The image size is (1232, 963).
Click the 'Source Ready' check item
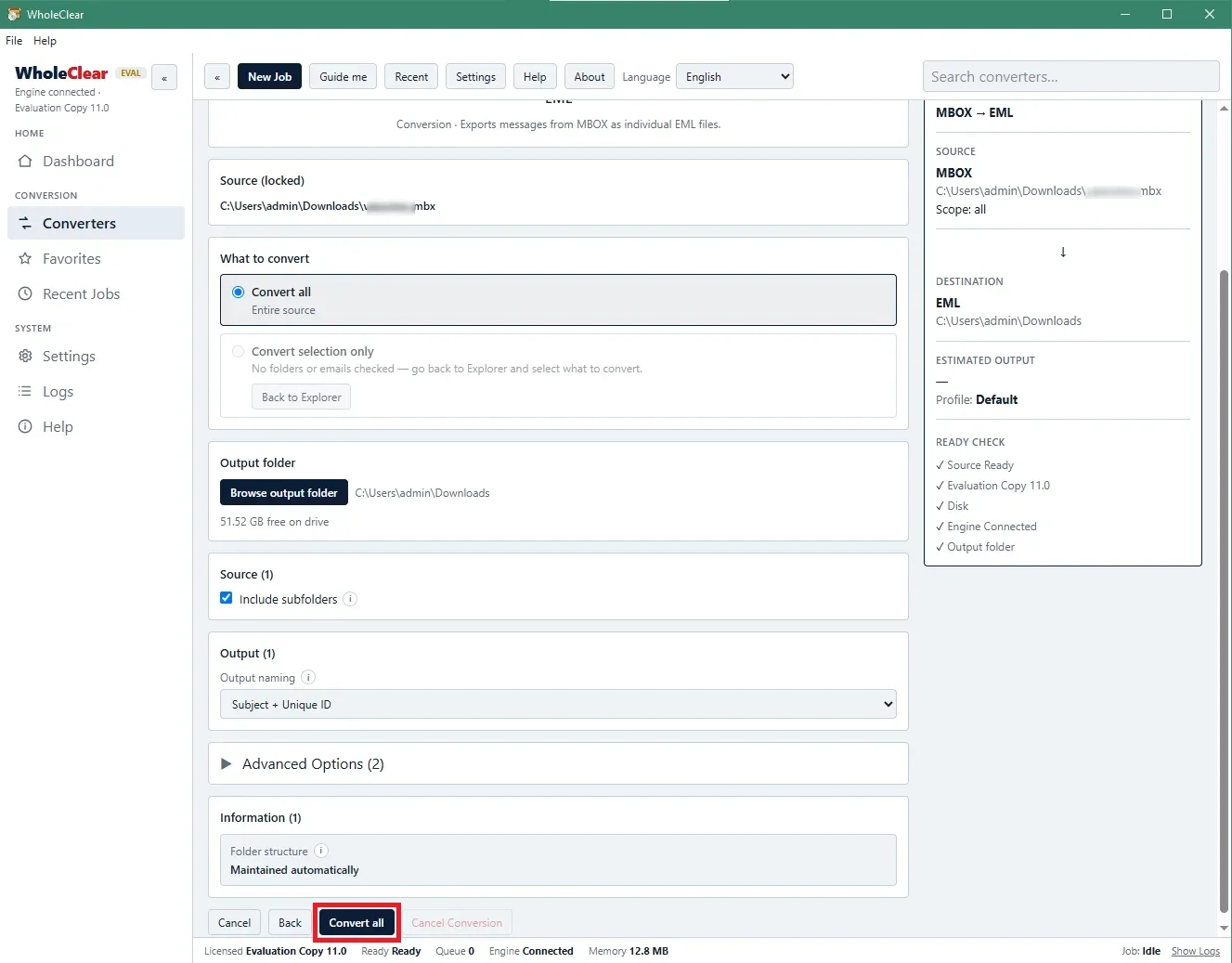[x=975, y=465]
